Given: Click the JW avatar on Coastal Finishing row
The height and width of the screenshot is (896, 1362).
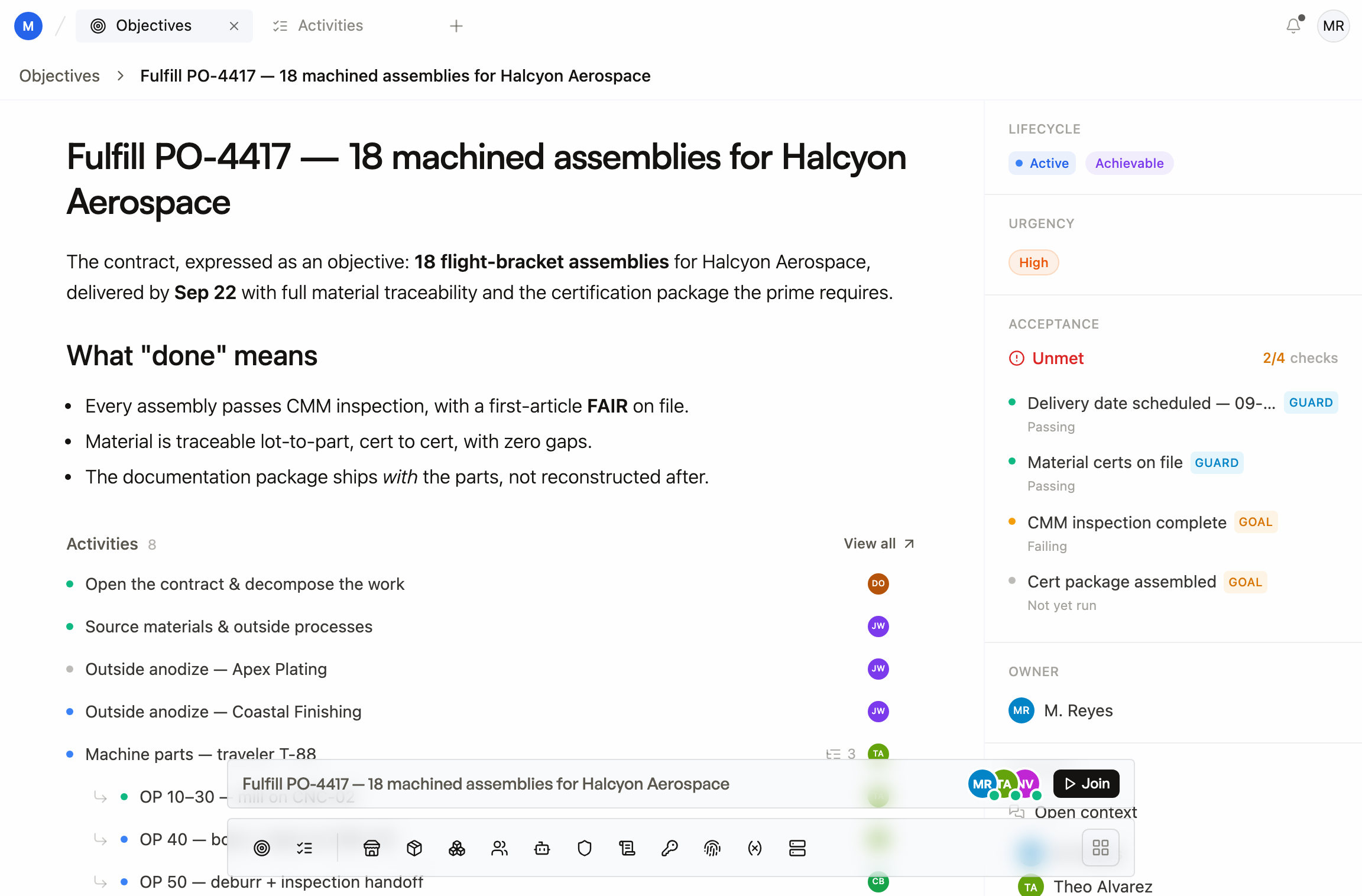Looking at the screenshot, I should point(878,712).
